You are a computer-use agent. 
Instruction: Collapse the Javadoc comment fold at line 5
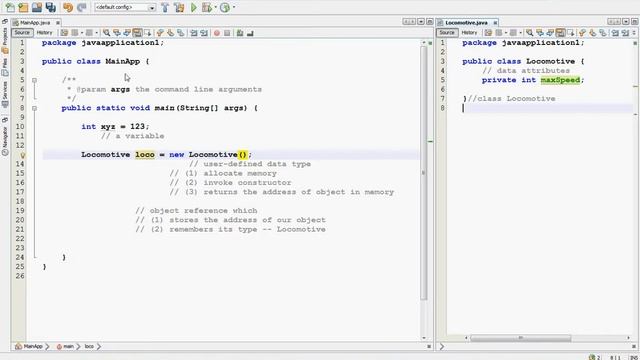point(34,80)
